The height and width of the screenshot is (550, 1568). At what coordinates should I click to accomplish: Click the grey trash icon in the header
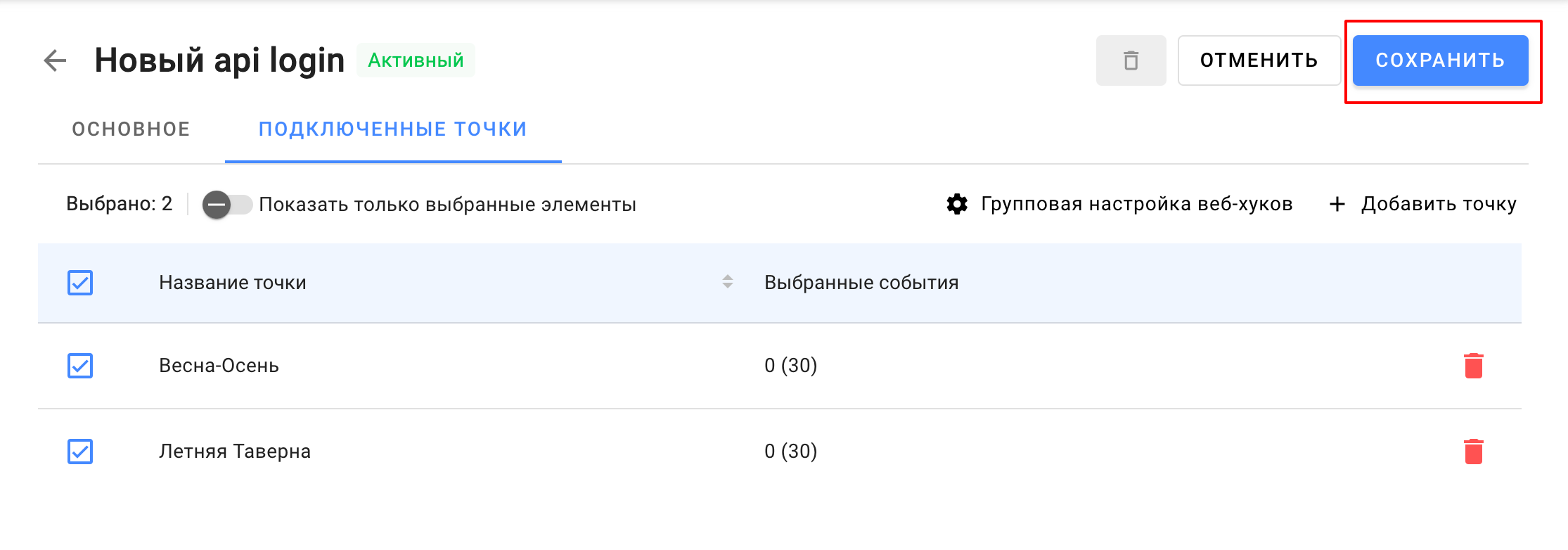(x=1130, y=60)
